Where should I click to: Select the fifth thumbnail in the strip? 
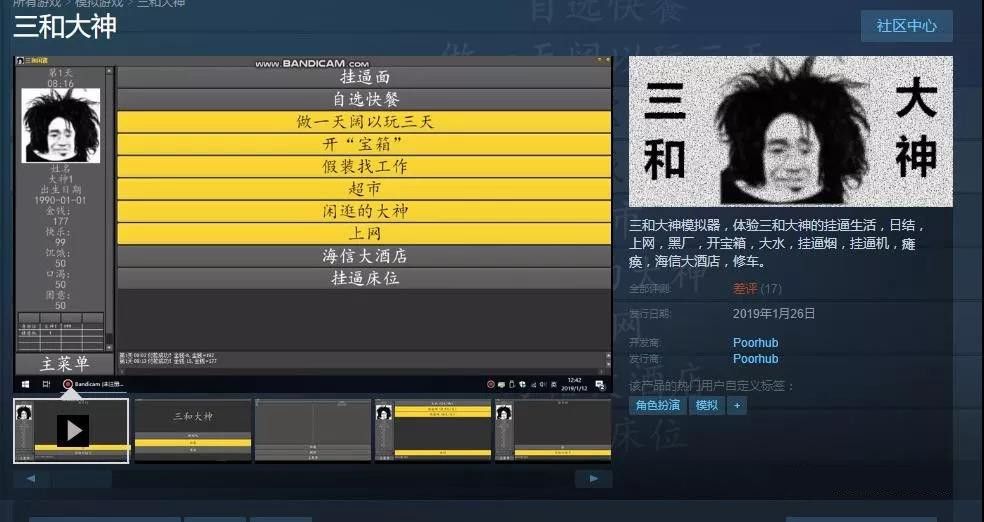553,431
